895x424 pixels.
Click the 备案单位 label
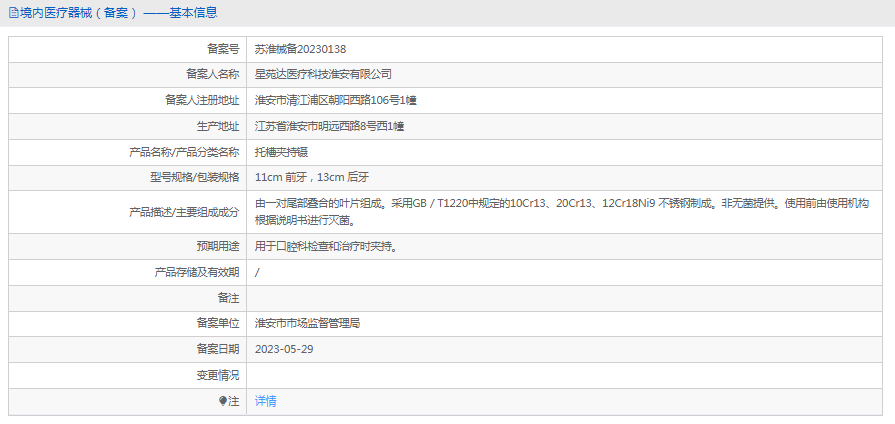(218, 324)
